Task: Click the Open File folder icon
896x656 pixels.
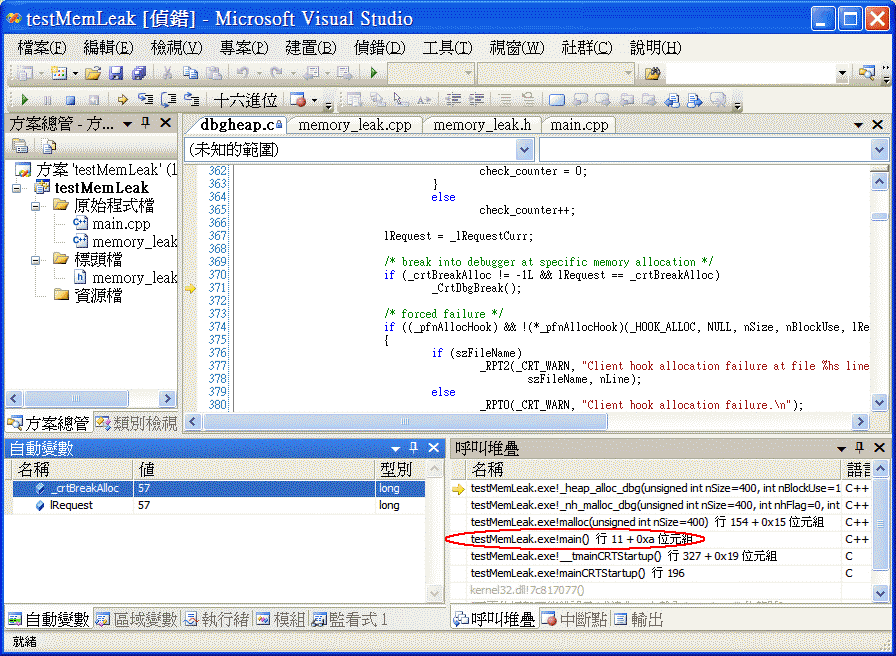Action: (x=92, y=73)
